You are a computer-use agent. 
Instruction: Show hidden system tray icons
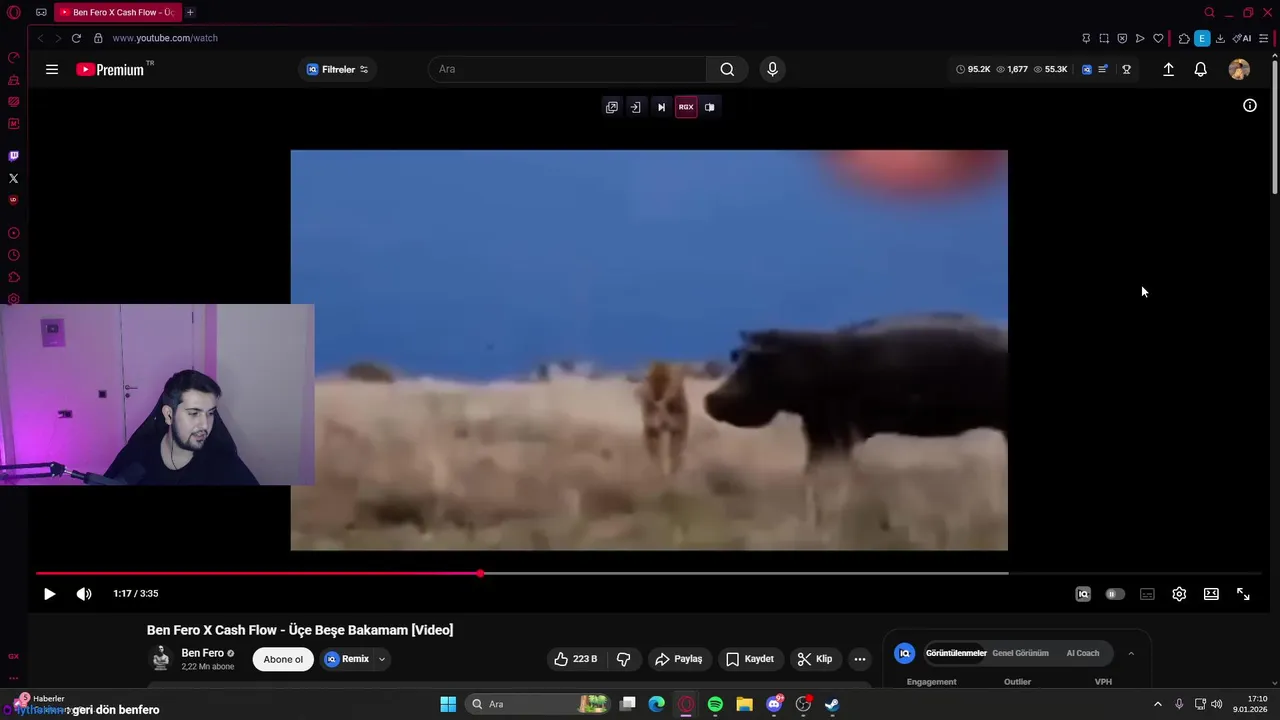[x=1158, y=704]
